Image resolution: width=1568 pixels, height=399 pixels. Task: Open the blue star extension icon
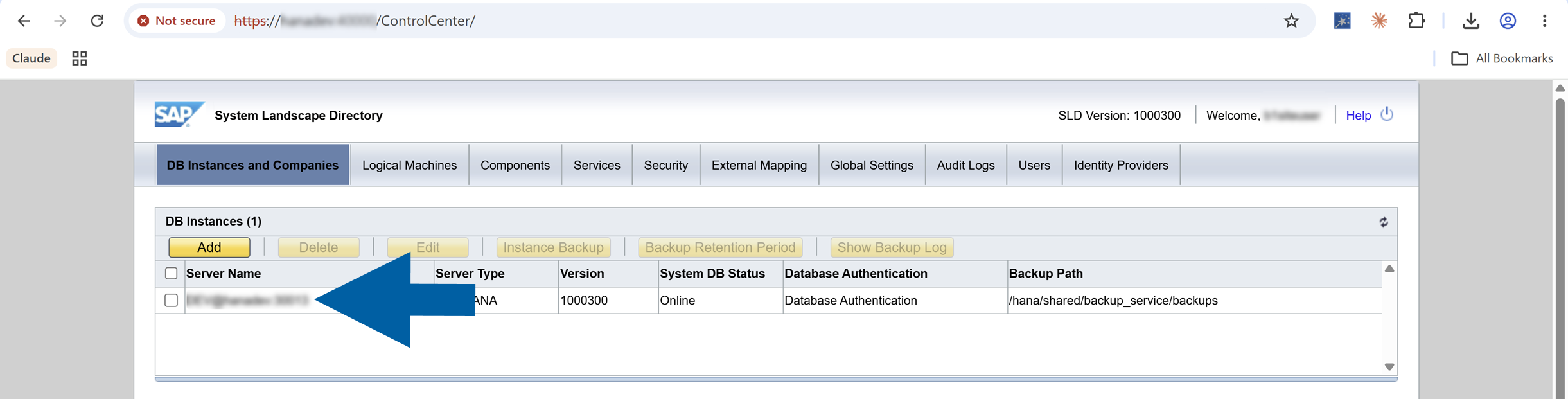pos(1342,21)
